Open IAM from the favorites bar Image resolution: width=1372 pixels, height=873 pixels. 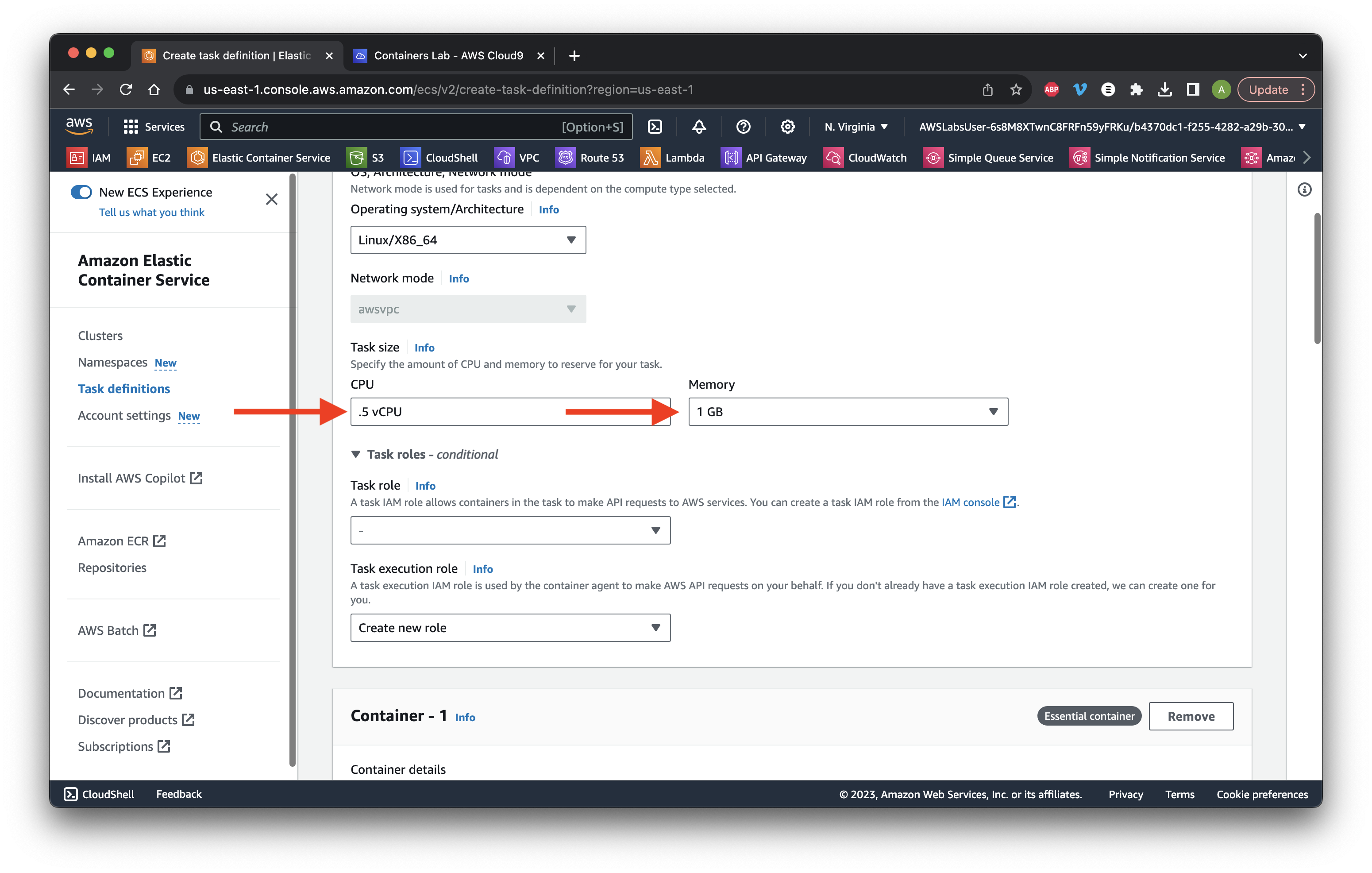[89, 158]
